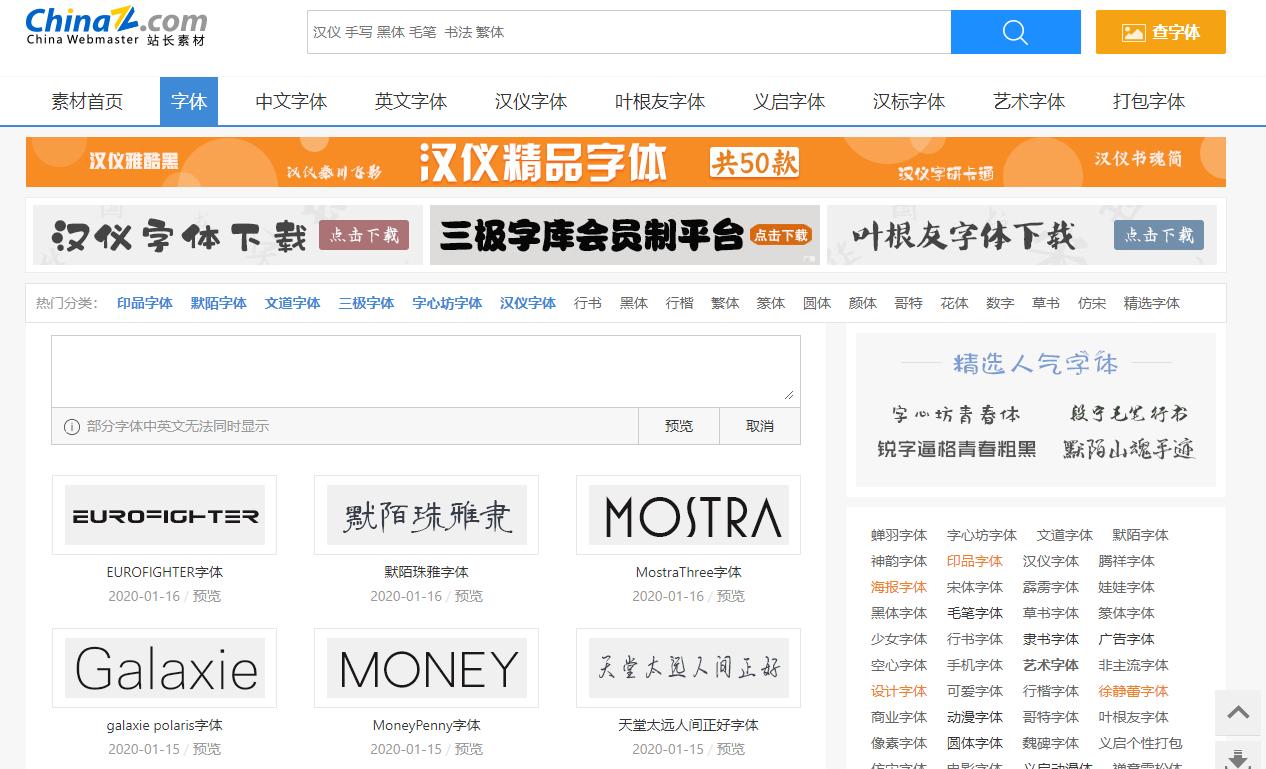Open the 徐静蕾字体 sidebar link
1266x769 pixels.
pyautogui.click(x=1133, y=691)
